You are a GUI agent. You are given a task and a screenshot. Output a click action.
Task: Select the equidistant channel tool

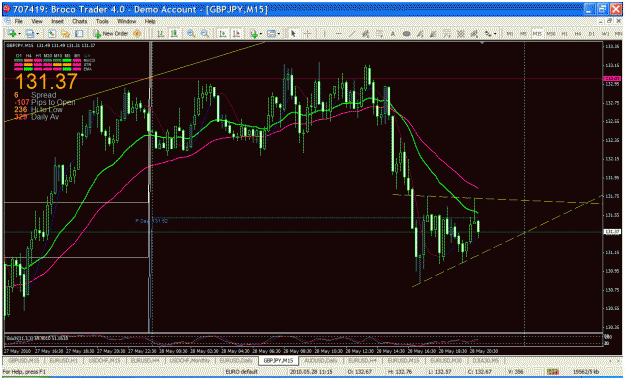[x=366, y=34]
